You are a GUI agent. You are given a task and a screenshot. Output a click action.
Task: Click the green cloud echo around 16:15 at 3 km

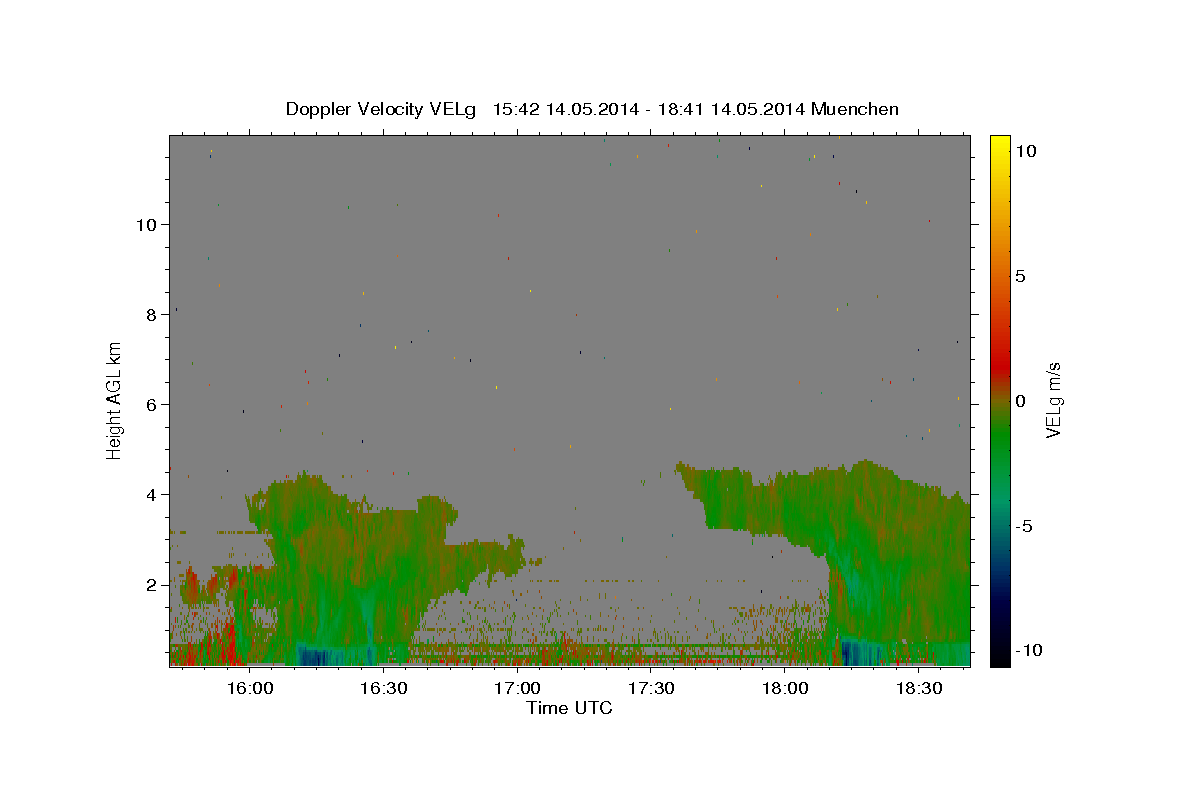pyautogui.click(x=320, y=540)
